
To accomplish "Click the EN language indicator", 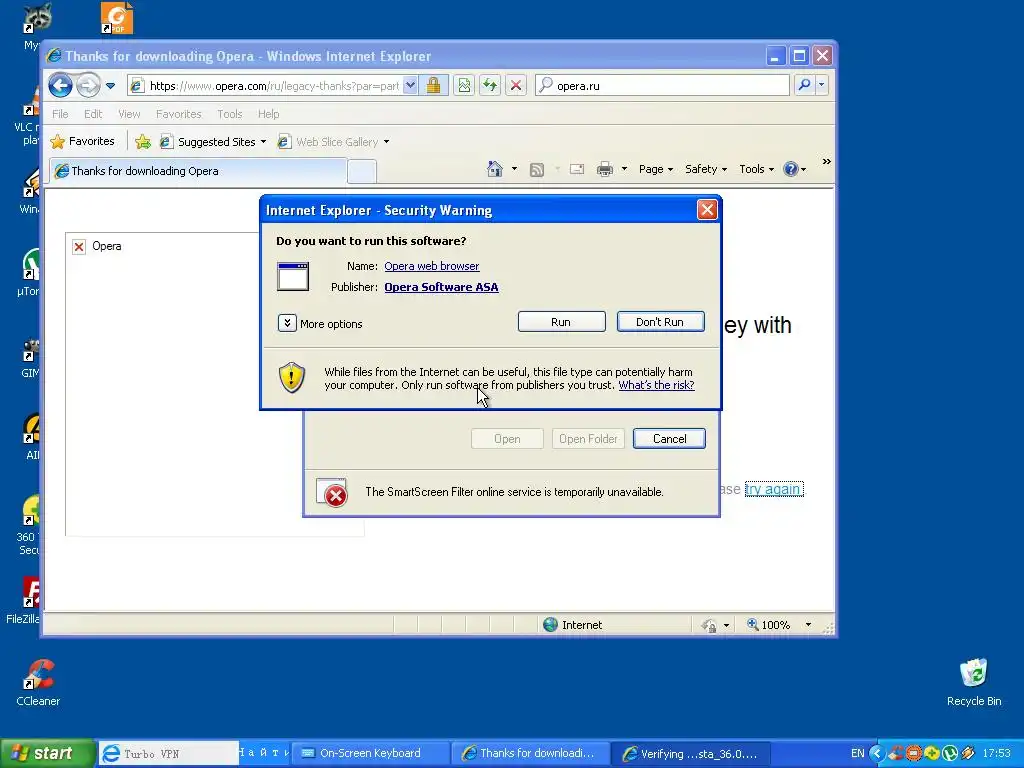I will [857, 754].
